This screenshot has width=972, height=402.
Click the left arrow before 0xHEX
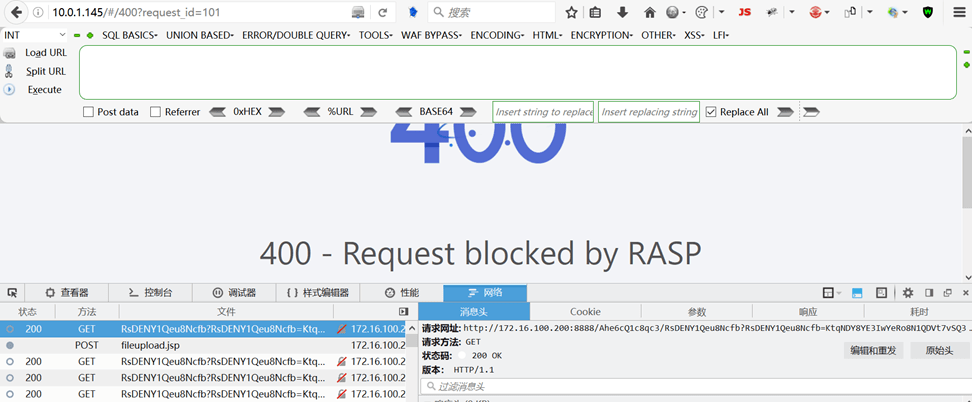pos(218,112)
